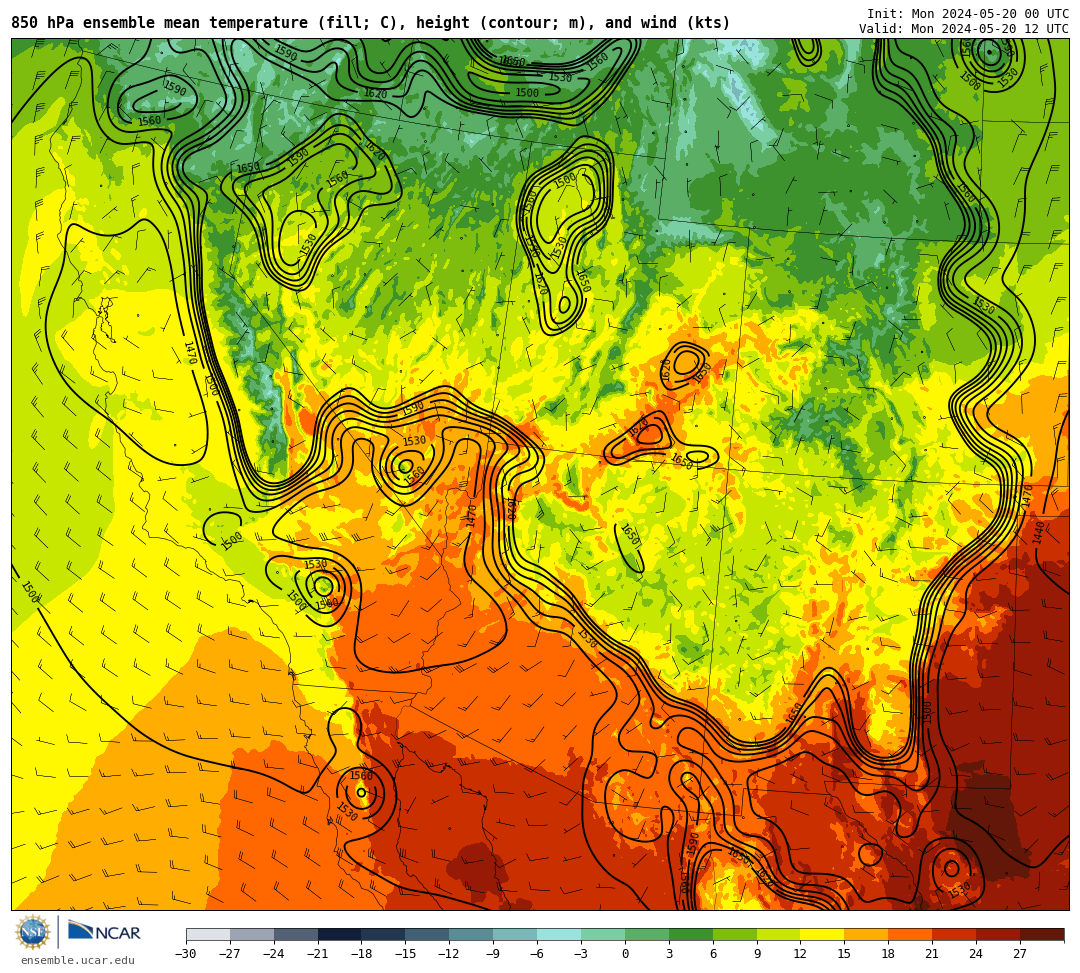
Task: Click the 'Valid: Mon 2024-05-20 12 UTC' label
Action: (964, 29)
